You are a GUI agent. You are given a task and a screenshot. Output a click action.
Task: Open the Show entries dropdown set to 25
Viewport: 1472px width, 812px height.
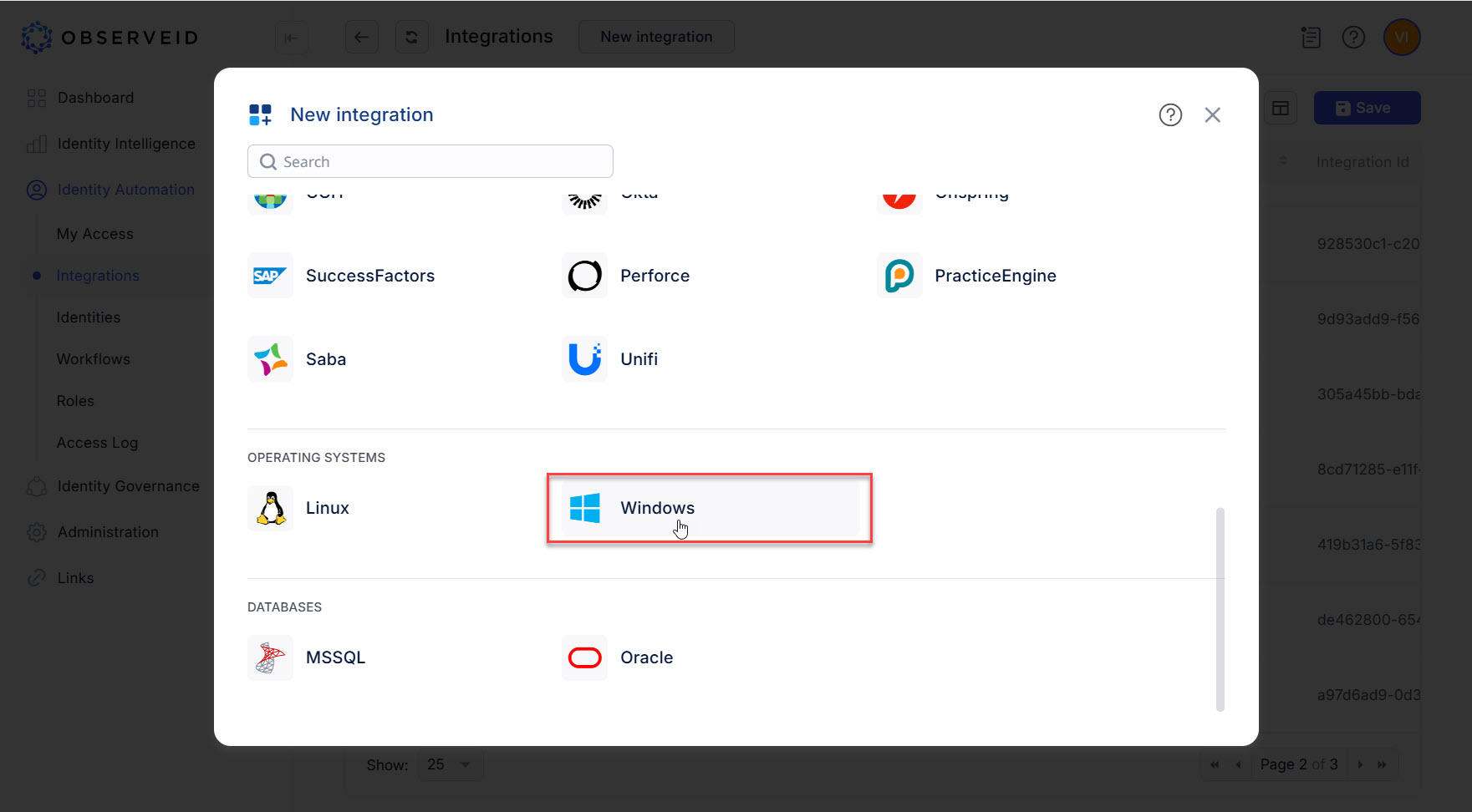(450, 764)
